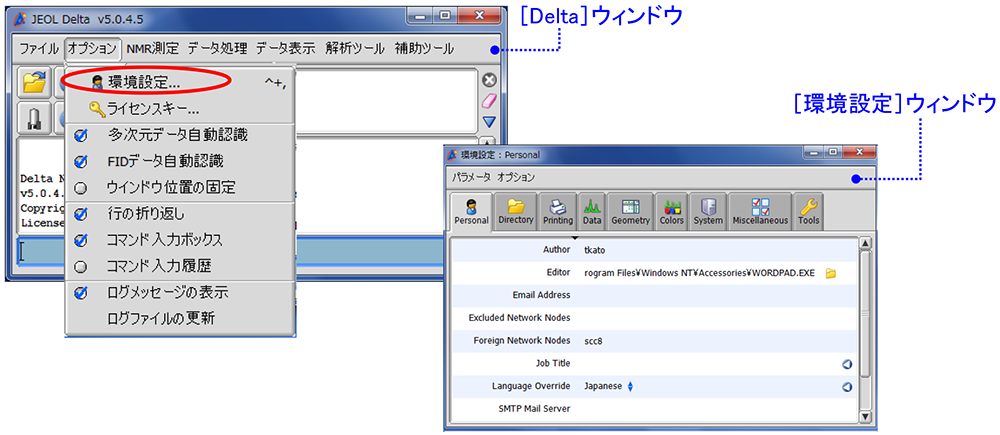The image size is (1000, 435).
Task: Click the folder icon beside the Editor path
Action: [830, 272]
